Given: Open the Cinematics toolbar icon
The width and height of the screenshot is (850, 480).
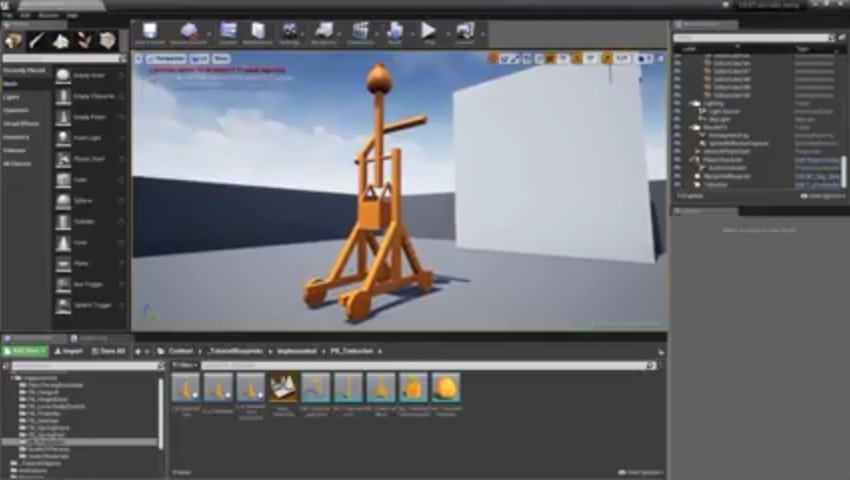Looking at the screenshot, I should click(x=360, y=34).
